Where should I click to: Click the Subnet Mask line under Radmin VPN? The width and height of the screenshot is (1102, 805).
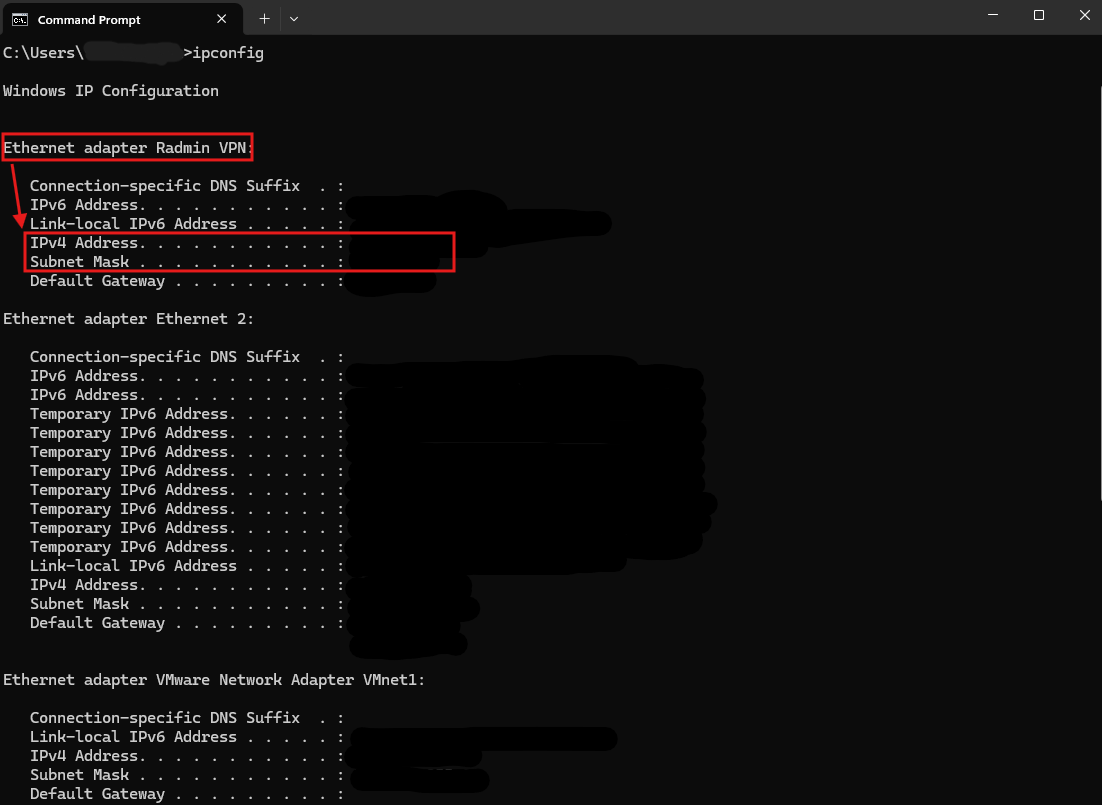(x=187, y=262)
